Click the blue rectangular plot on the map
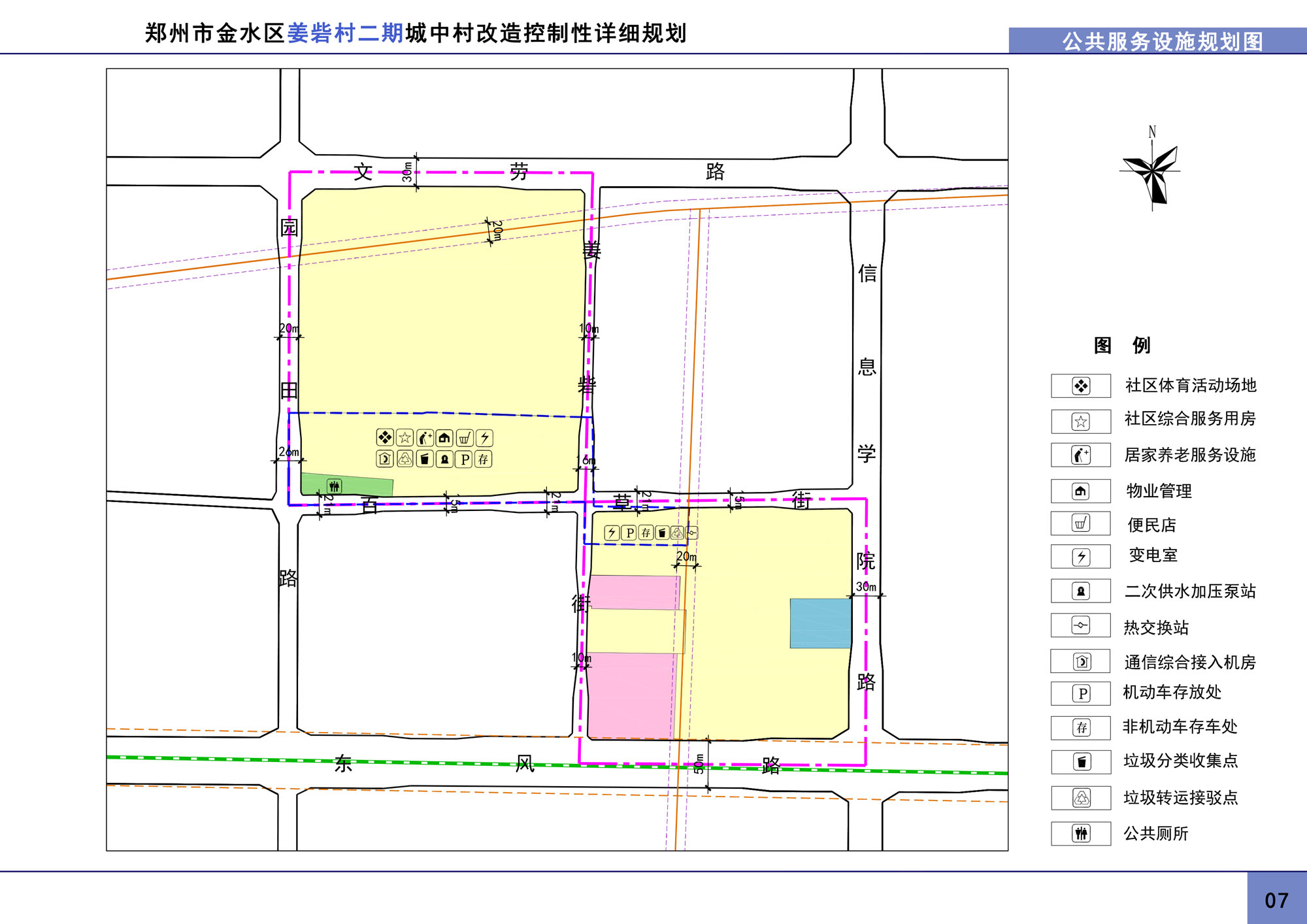This screenshot has width=1307, height=924. [x=820, y=623]
